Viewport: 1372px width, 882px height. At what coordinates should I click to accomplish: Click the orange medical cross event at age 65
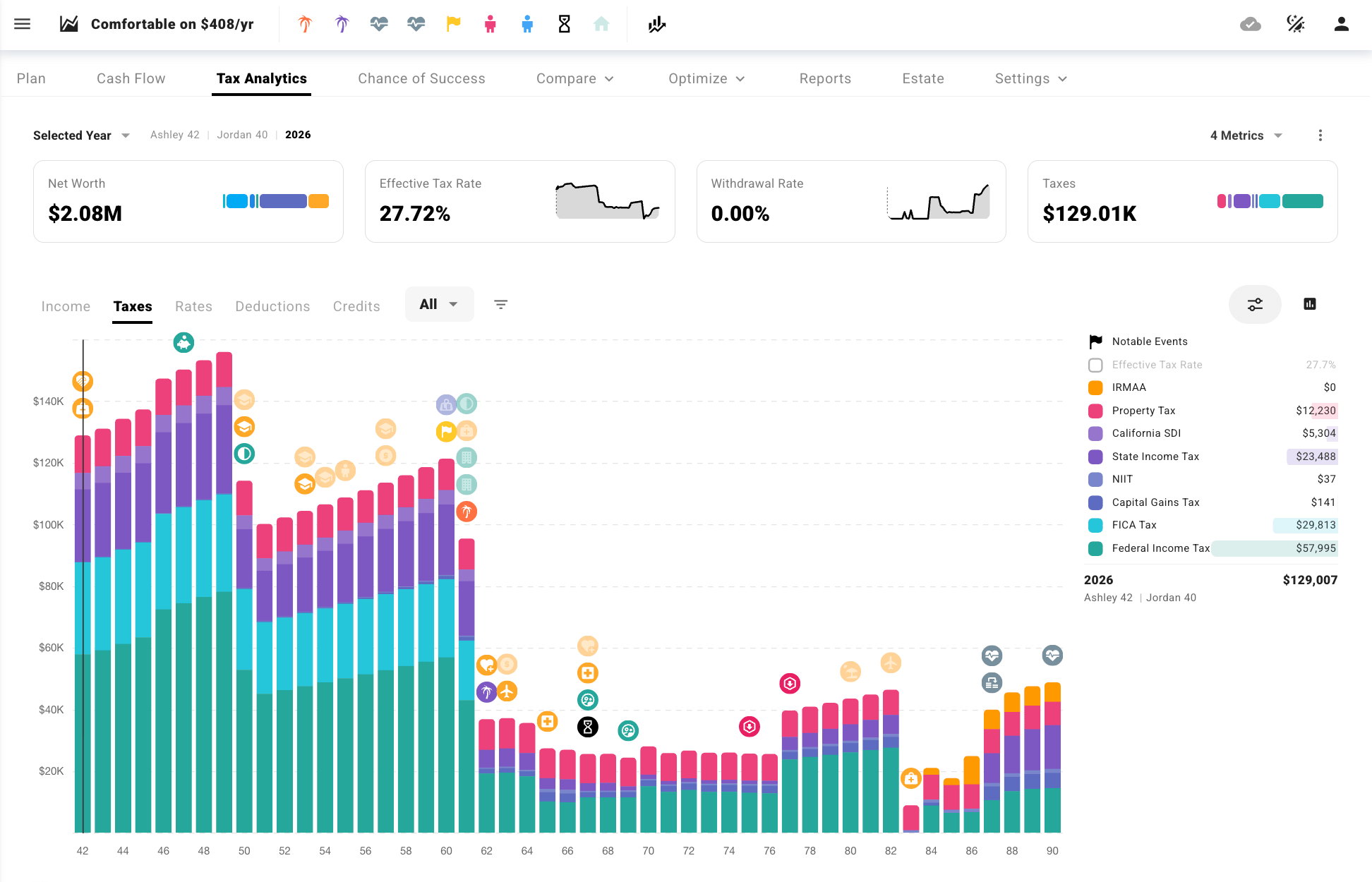(548, 721)
